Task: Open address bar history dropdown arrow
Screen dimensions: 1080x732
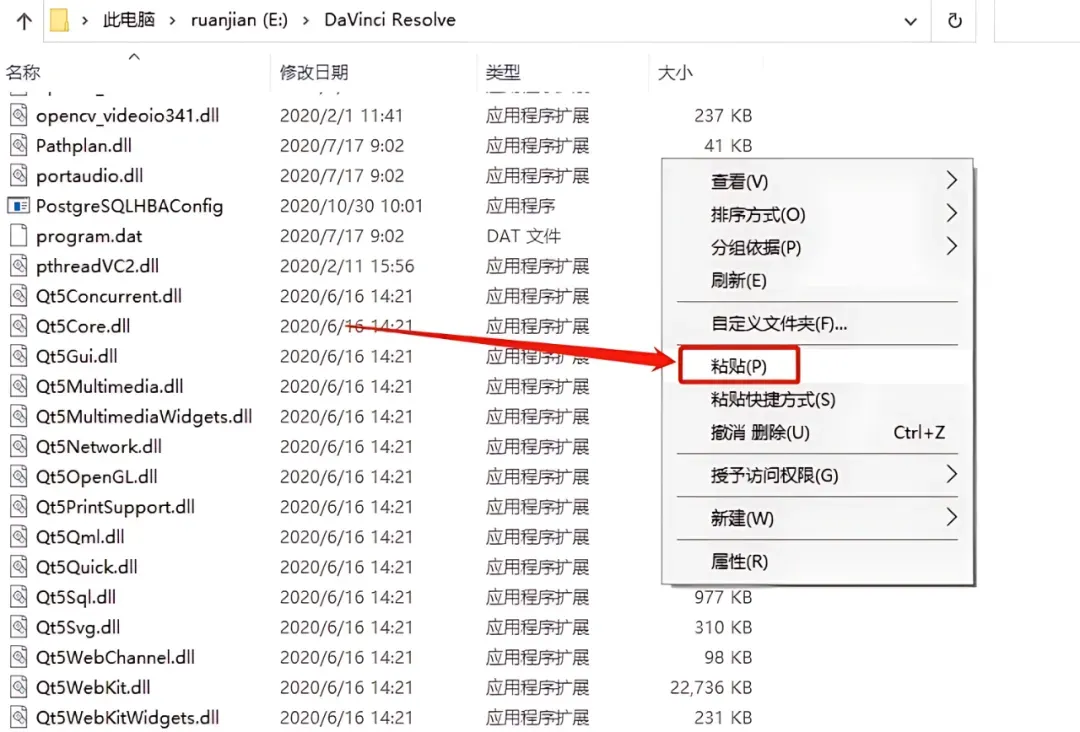Action: tap(911, 21)
